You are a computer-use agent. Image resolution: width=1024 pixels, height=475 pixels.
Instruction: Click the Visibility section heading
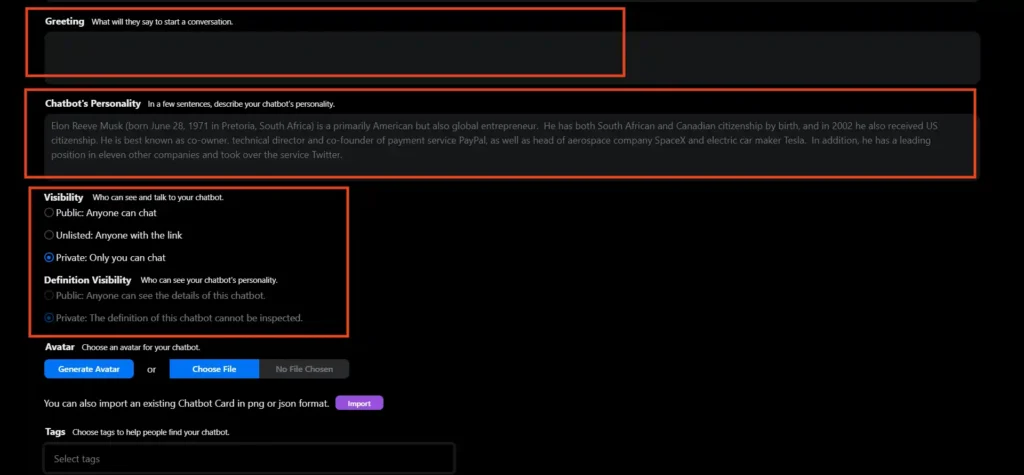63,197
